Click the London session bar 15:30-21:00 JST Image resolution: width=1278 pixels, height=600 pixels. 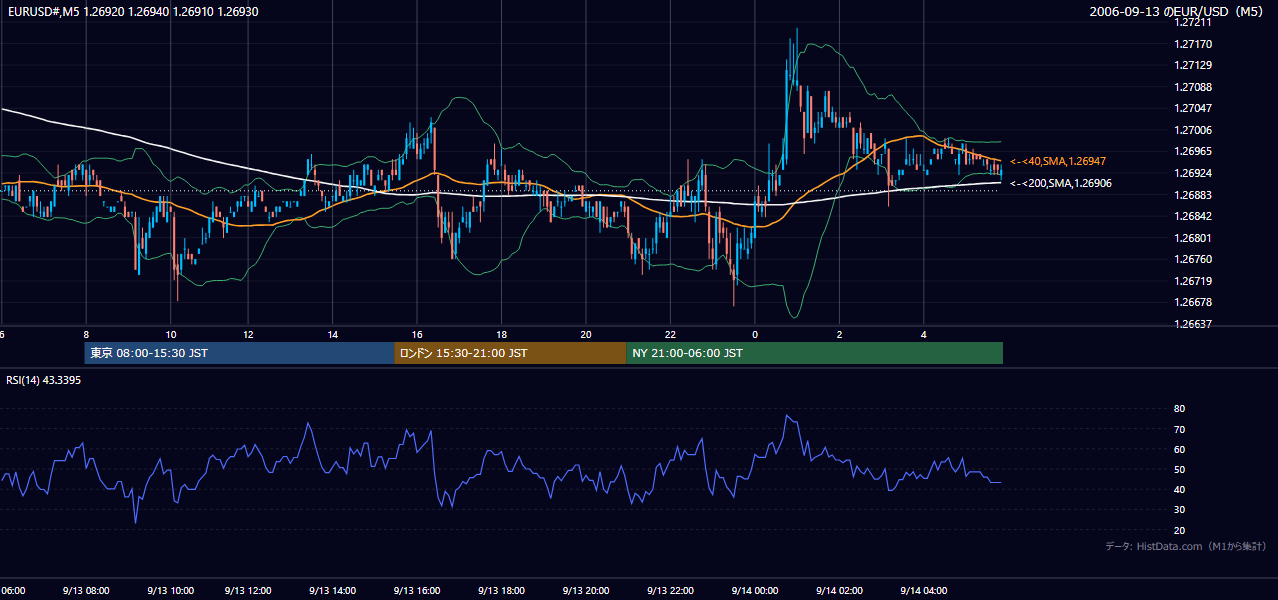(510, 353)
